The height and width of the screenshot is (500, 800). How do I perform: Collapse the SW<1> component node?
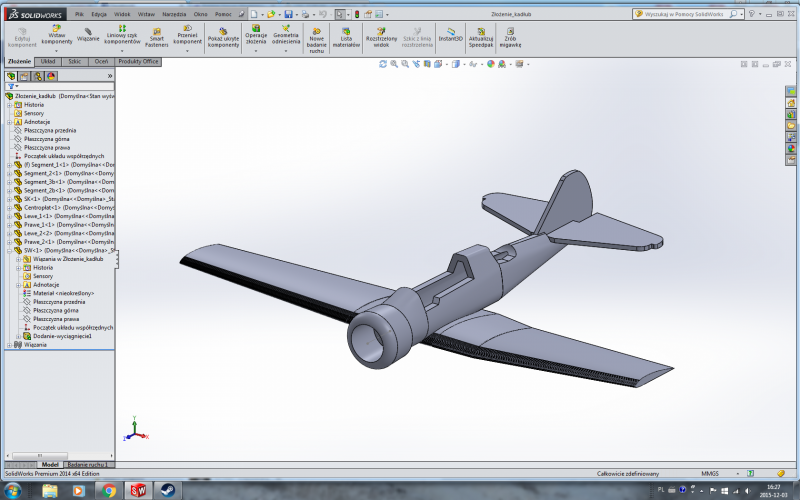tap(9, 250)
